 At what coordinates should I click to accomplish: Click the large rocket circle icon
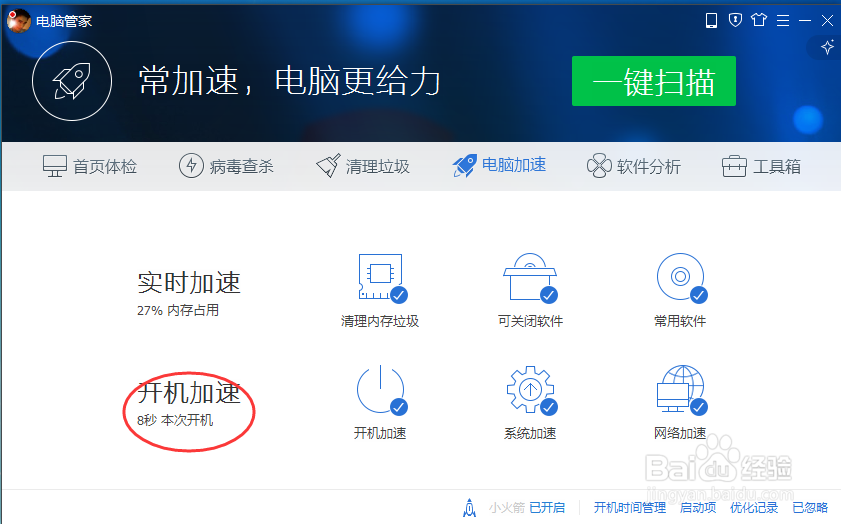[x=72, y=81]
